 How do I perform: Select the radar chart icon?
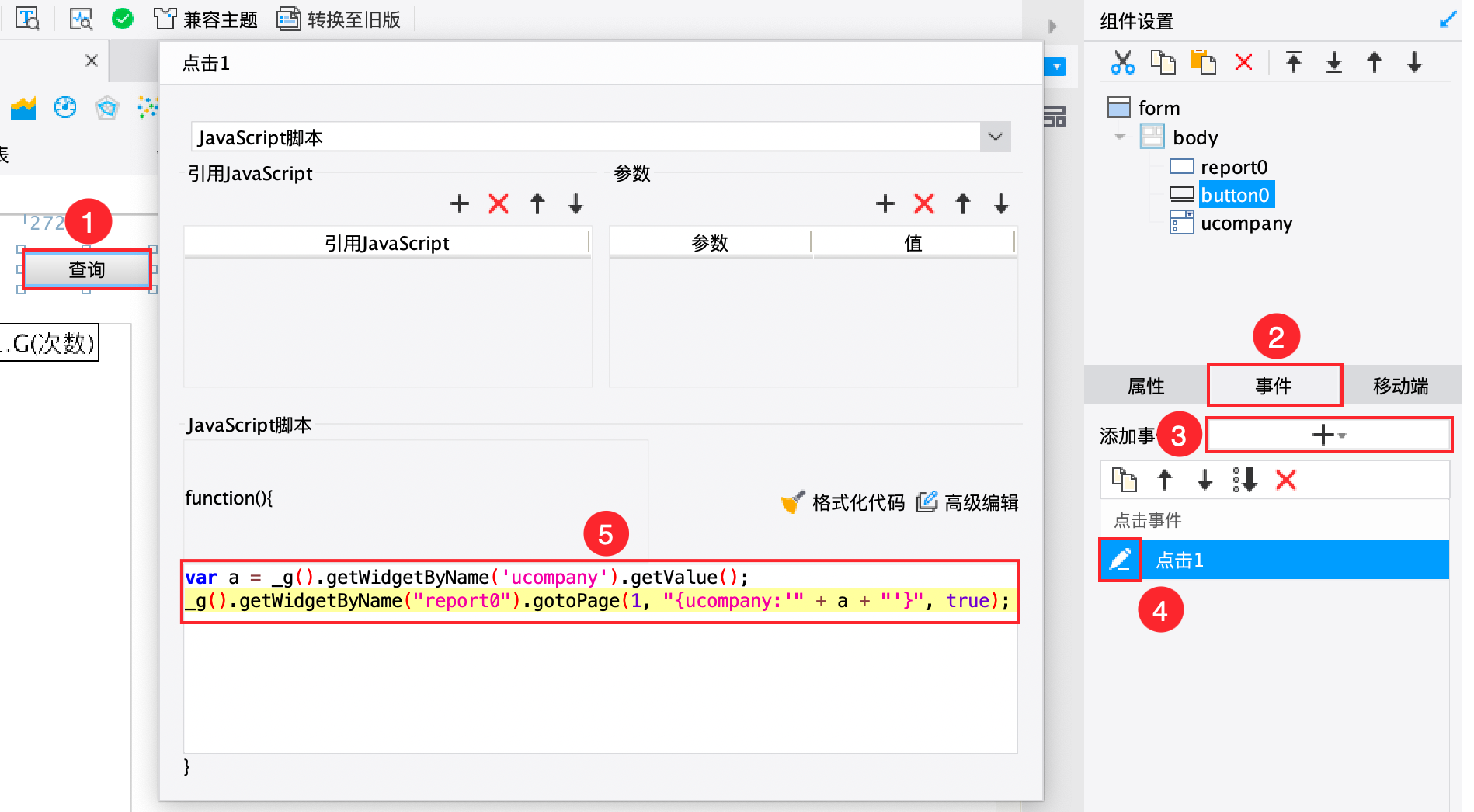click(107, 108)
